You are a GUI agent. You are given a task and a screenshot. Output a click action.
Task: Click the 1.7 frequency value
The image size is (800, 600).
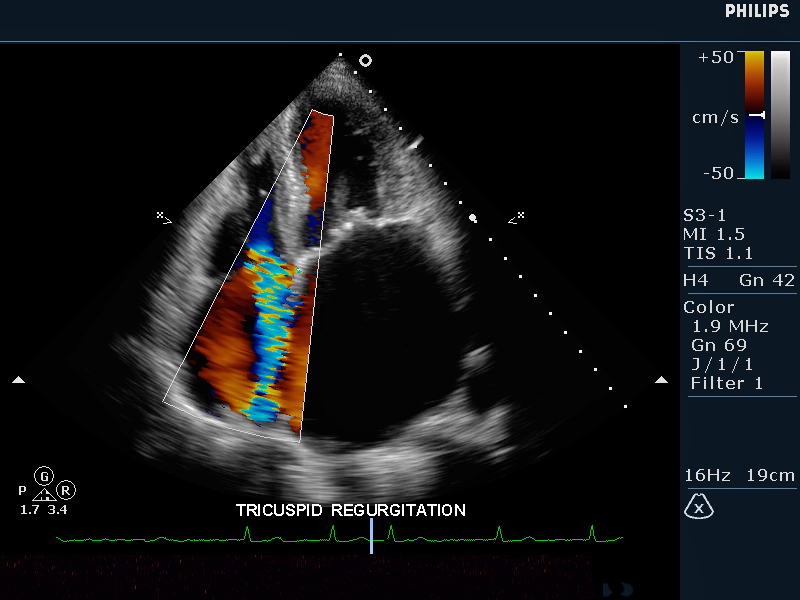point(29,510)
